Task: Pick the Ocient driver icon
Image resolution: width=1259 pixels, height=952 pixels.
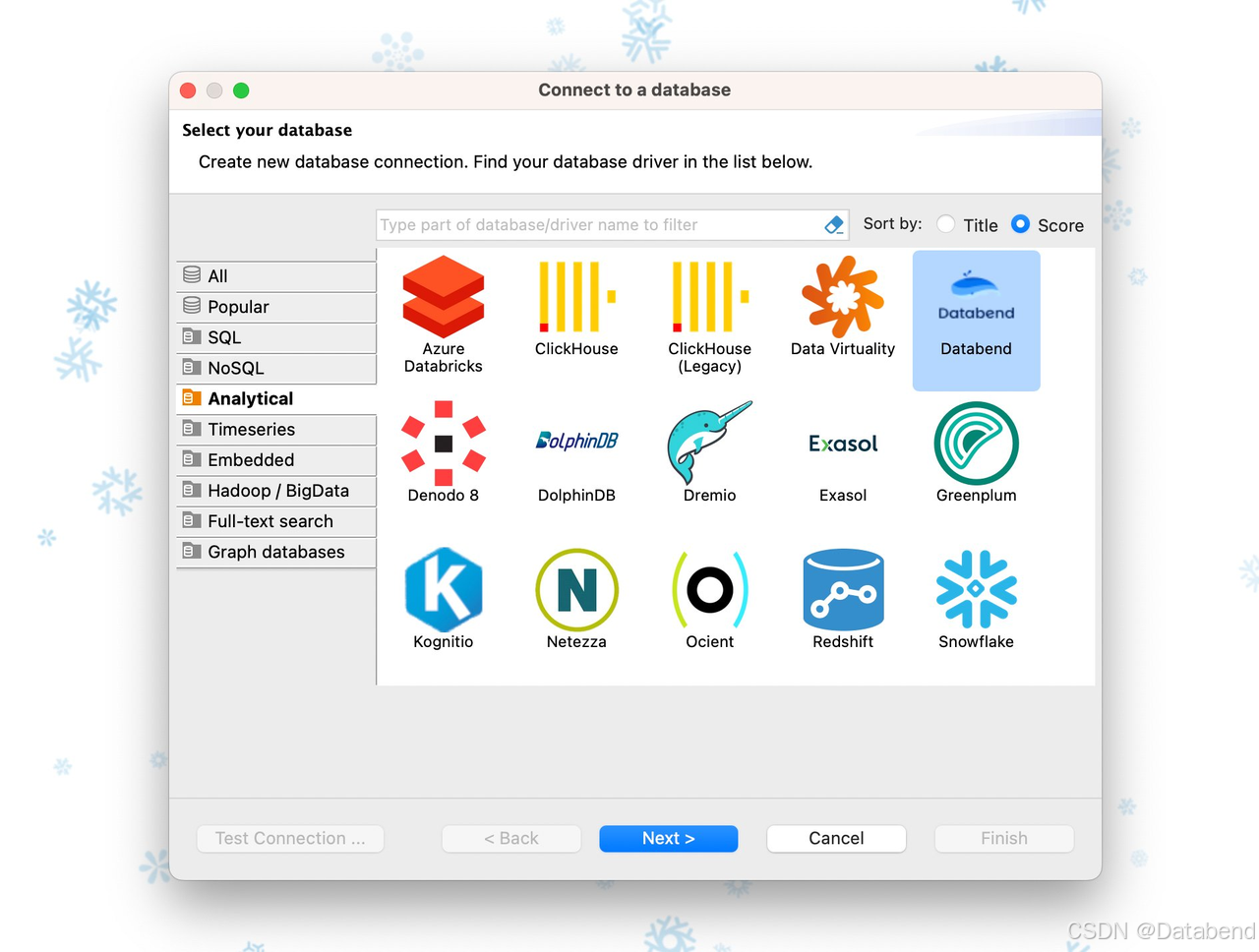Action: 710,590
